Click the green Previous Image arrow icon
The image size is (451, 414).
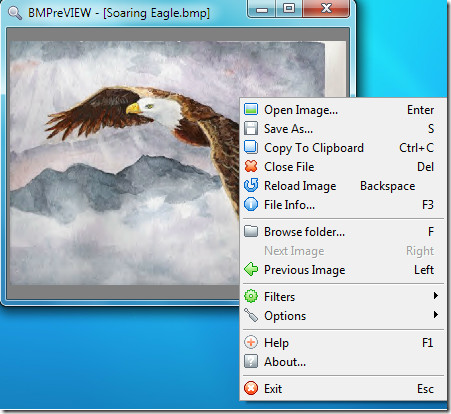[x=251, y=269]
